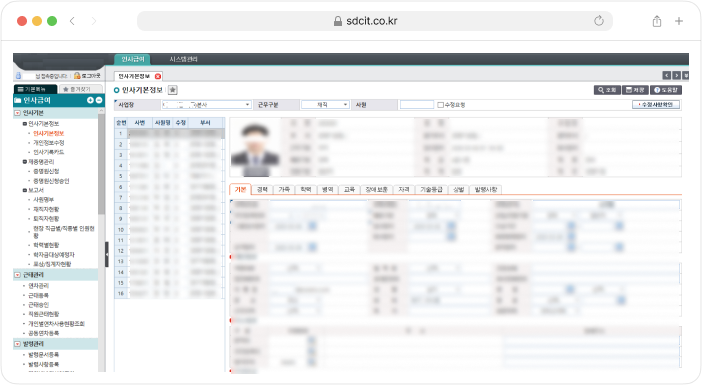Click the 저장 save button with disk icon
This screenshot has height=385, width=702.
635,90
